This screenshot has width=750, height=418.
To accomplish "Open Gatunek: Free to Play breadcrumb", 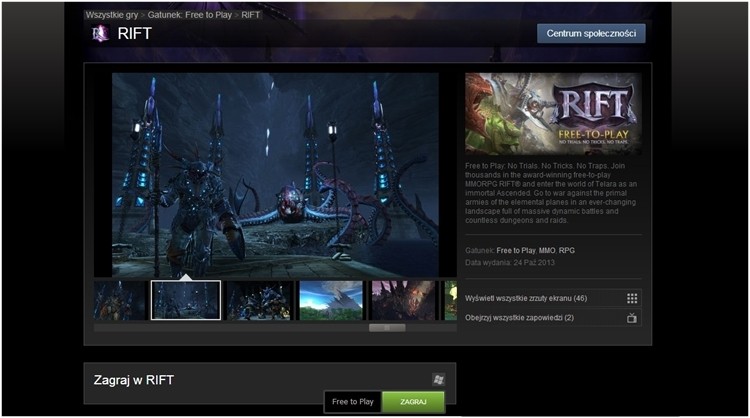I will (189, 15).
